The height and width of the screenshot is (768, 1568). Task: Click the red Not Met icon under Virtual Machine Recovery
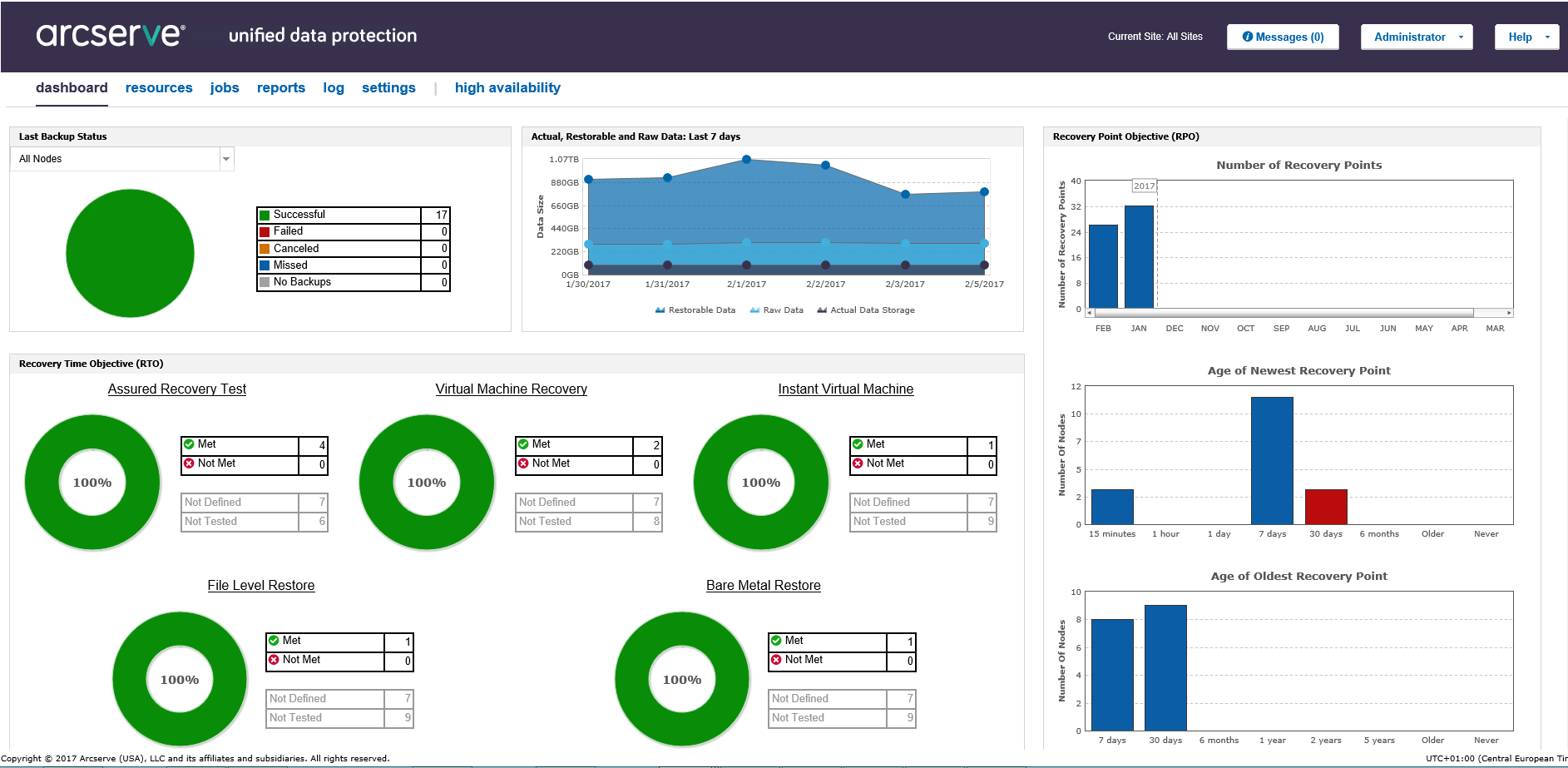point(523,463)
